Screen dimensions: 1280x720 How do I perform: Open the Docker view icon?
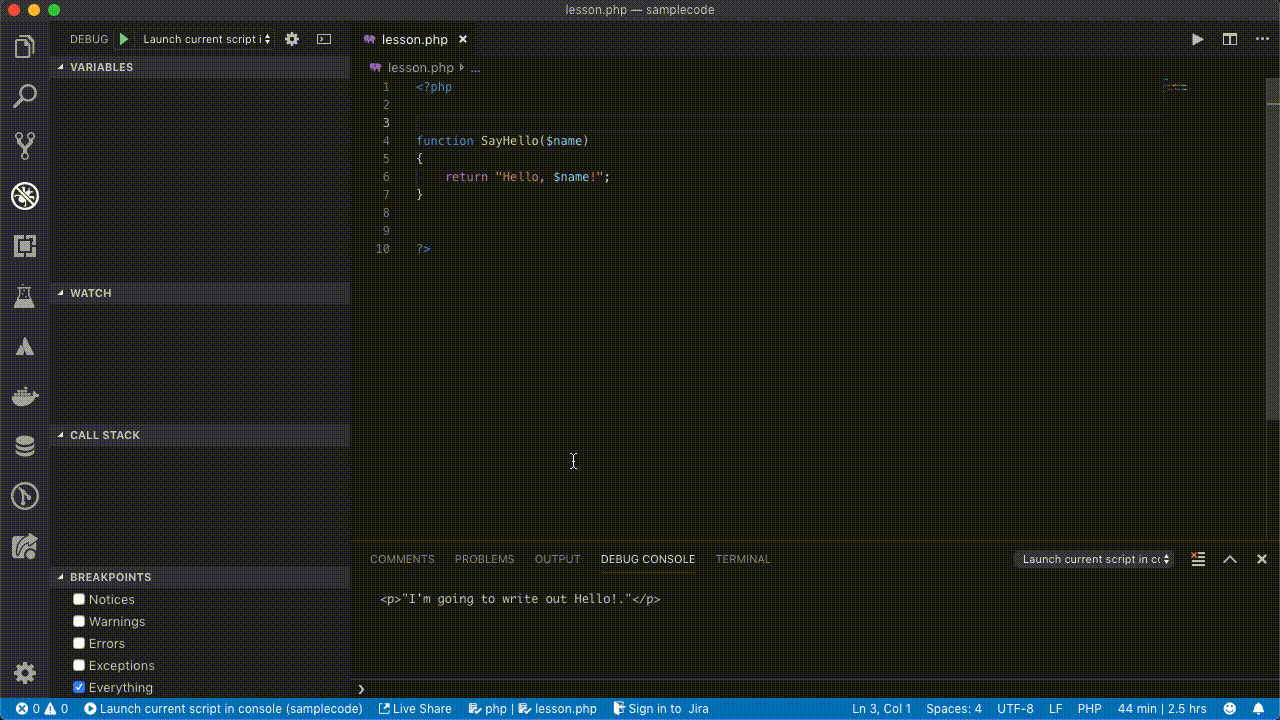(x=25, y=396)
